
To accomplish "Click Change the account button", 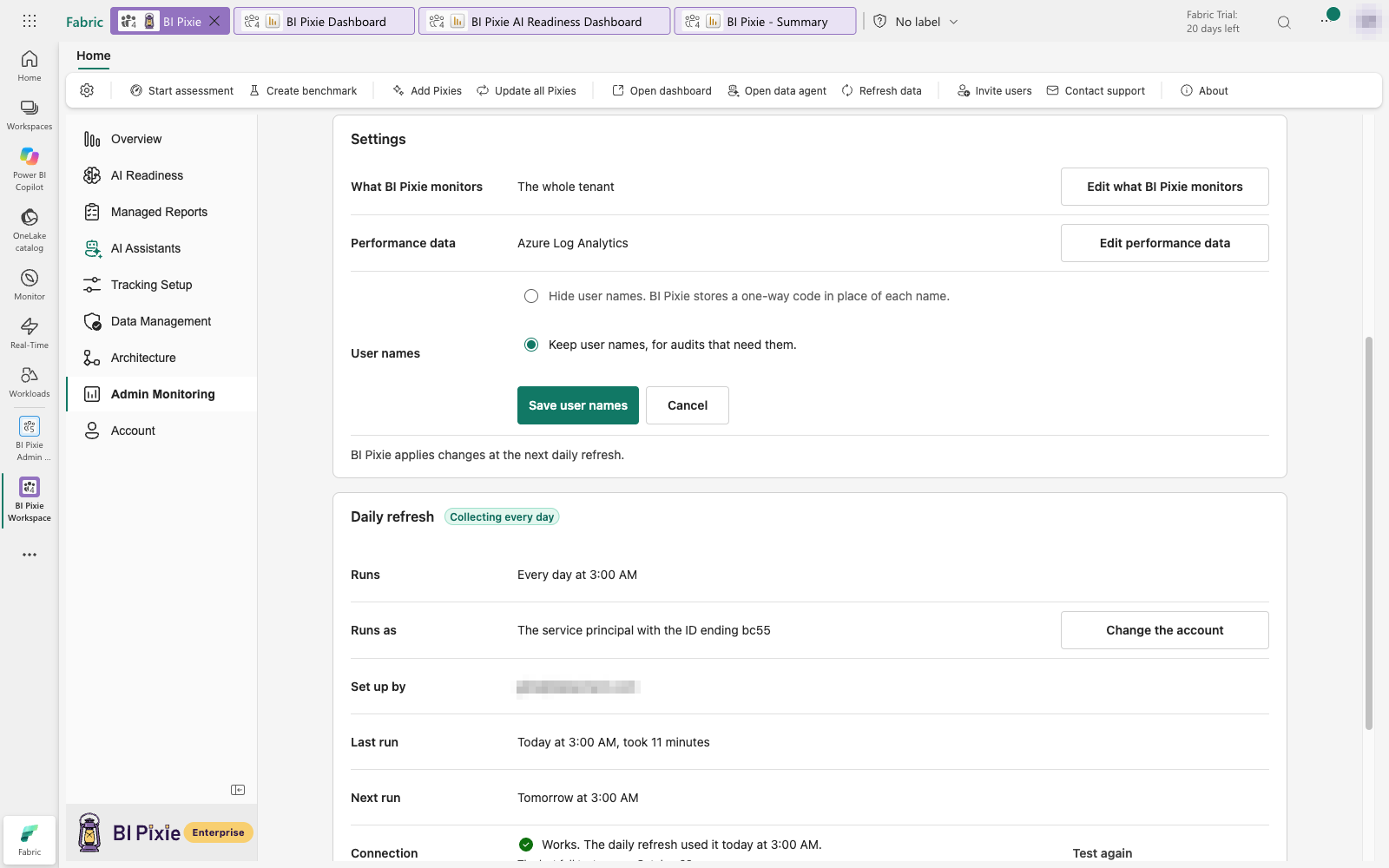I will click(x=1164, y=630).
